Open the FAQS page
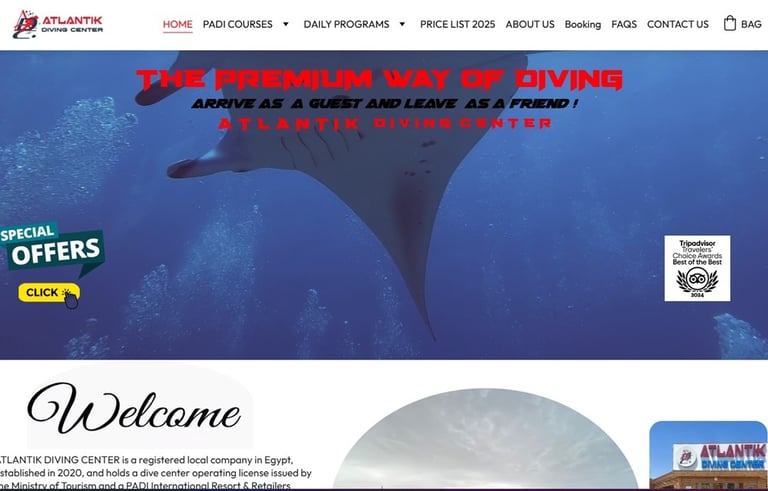 pyautogui.click(x=624, y=24)
